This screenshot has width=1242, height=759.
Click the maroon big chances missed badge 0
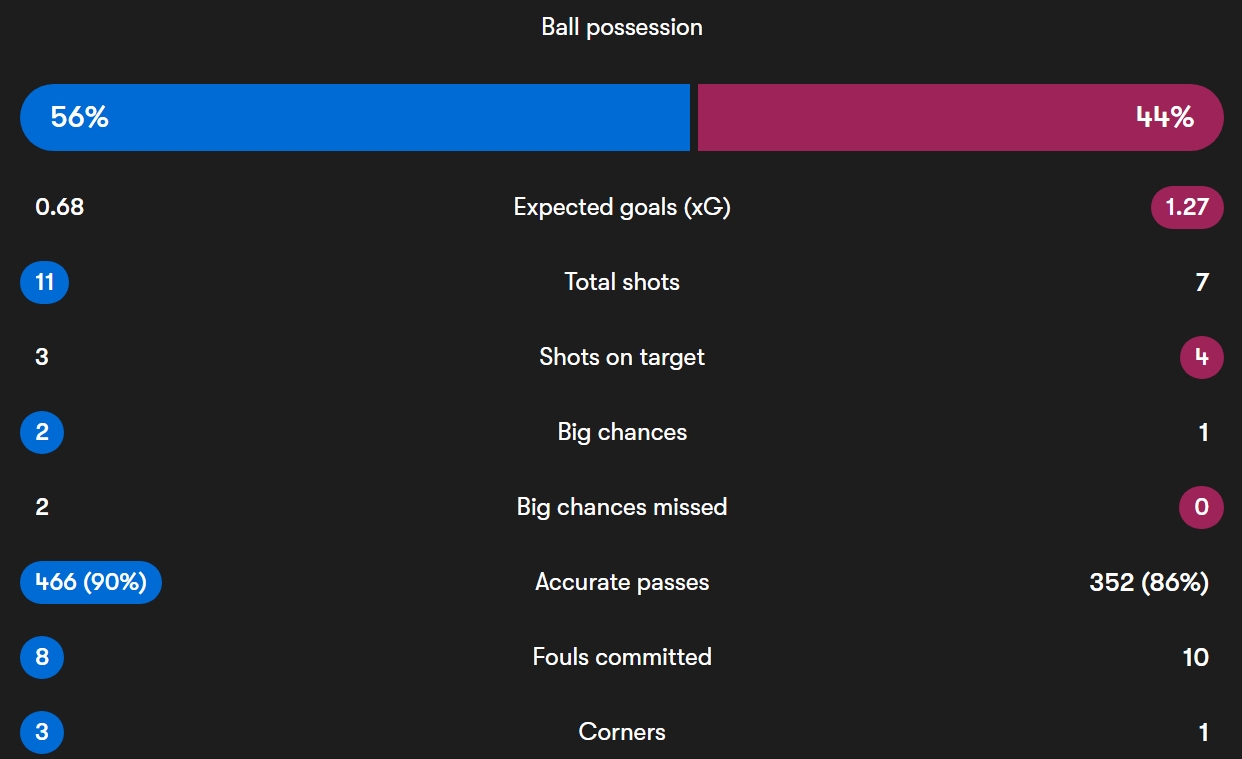[1201, 507]
